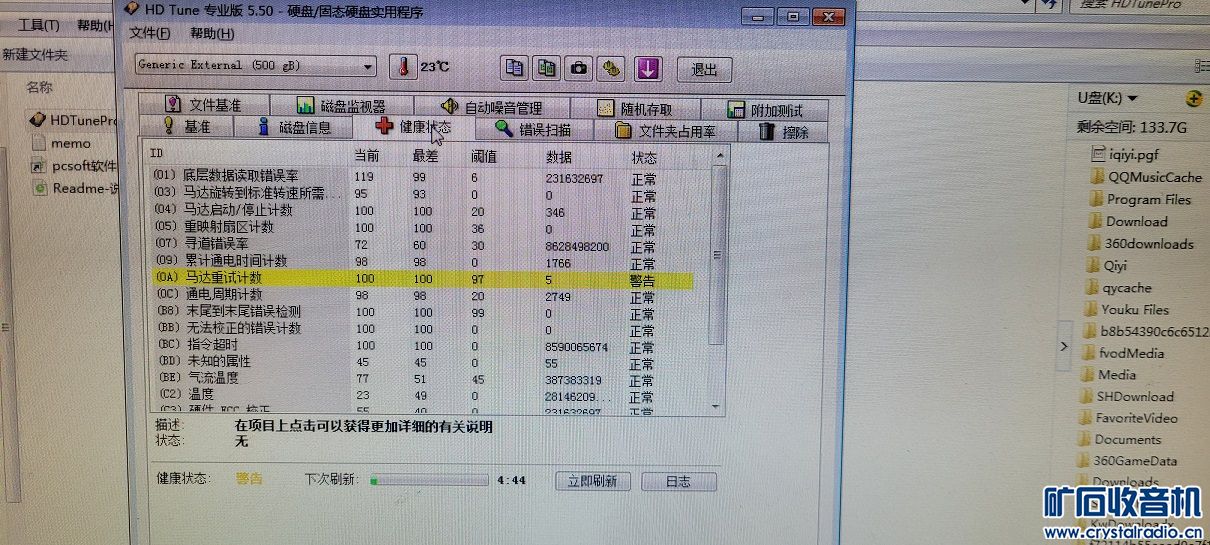Select the (04) 马达启动/停止计数 row
Image resolution: width=1210 pixels, height=545 pixels.
point(421,211)
